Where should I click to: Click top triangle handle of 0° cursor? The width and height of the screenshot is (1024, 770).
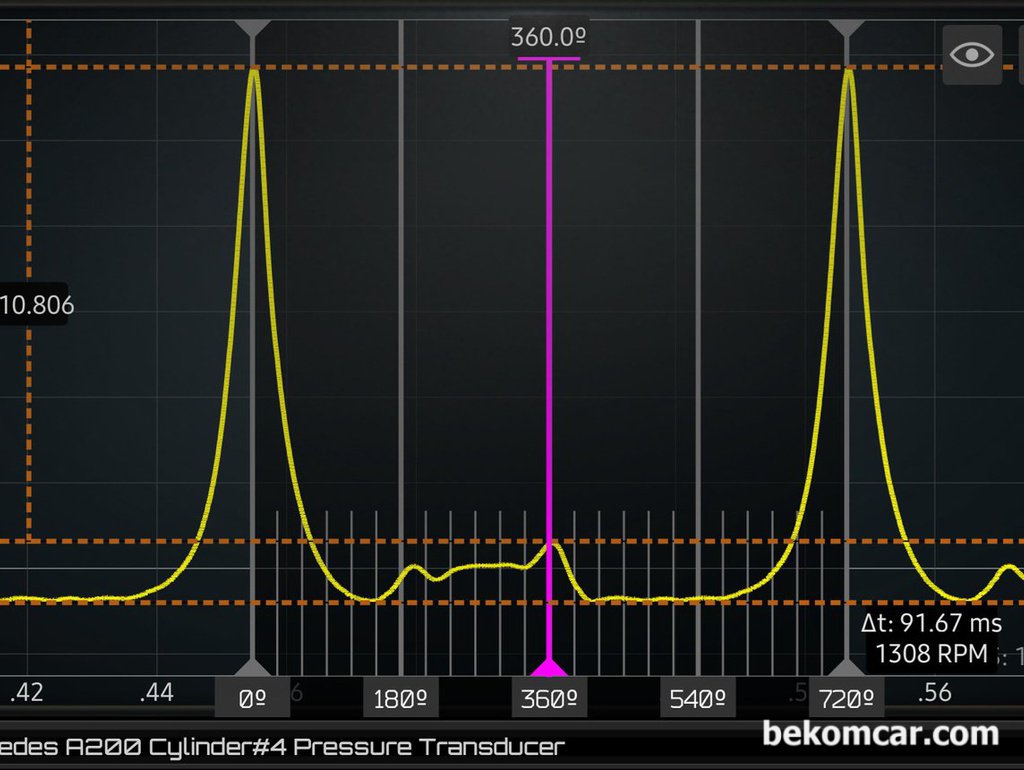point(253,28)
